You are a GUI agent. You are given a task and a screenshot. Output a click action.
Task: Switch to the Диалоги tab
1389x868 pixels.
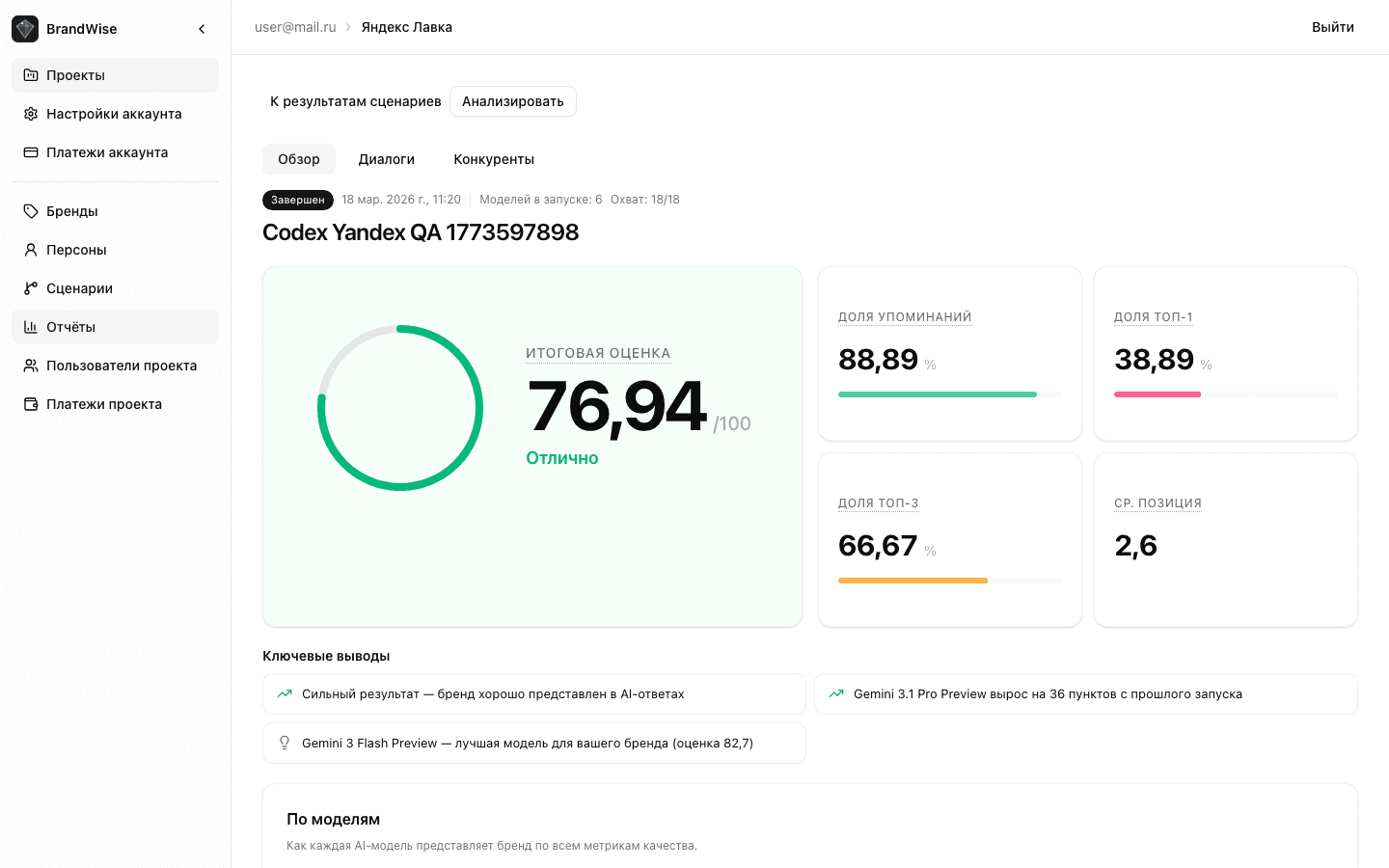click(x=386, y=159)
